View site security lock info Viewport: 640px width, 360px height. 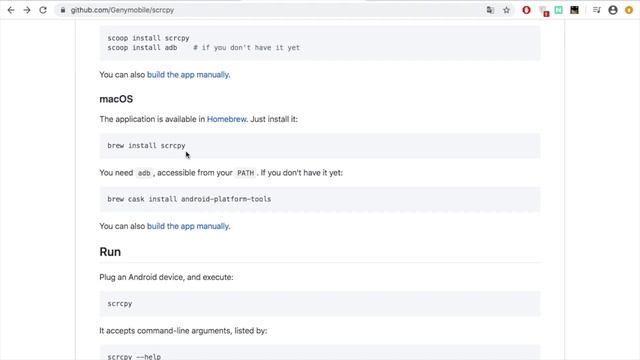(62, 10)
